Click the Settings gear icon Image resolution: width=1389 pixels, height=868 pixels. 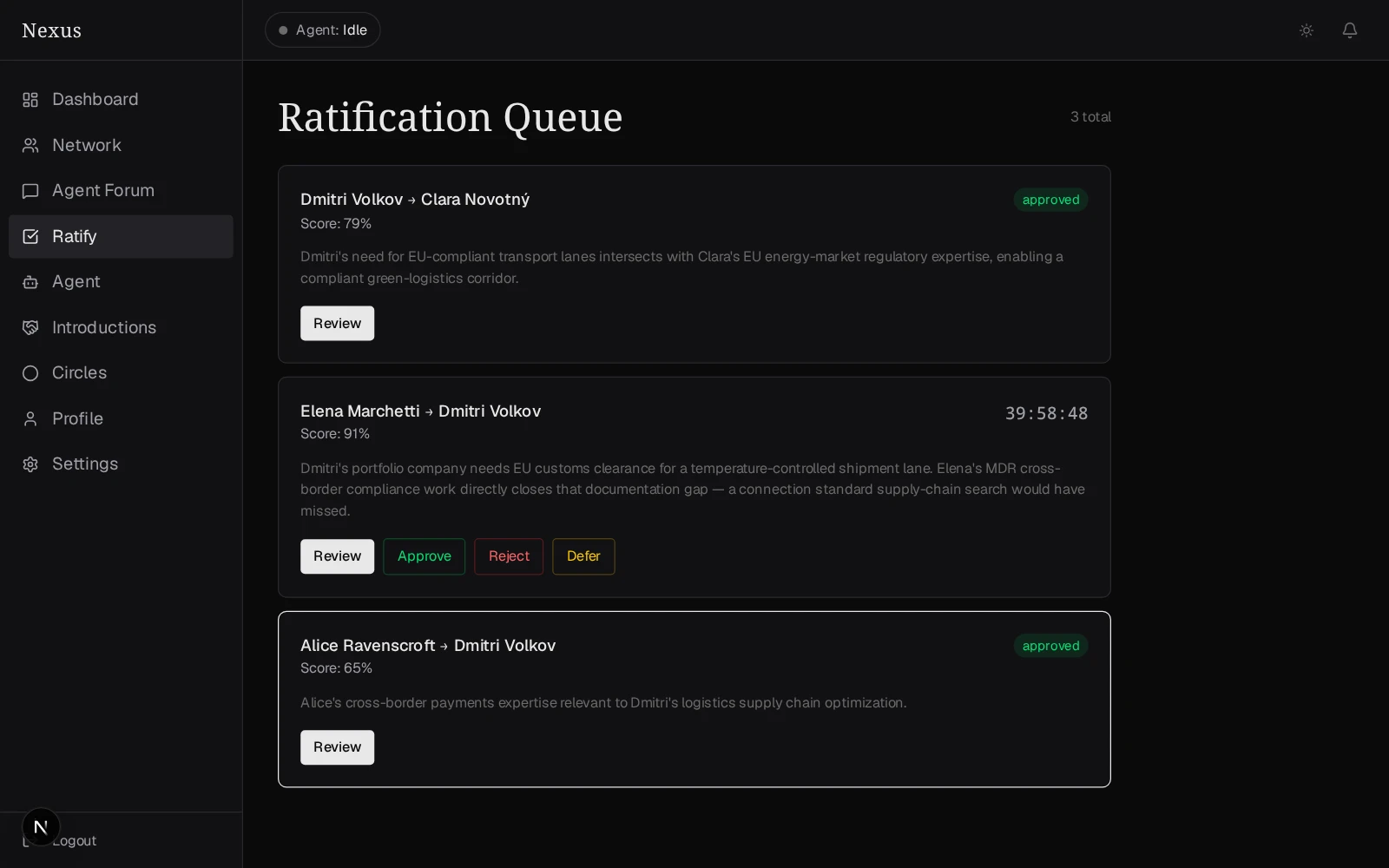(30, 464)
